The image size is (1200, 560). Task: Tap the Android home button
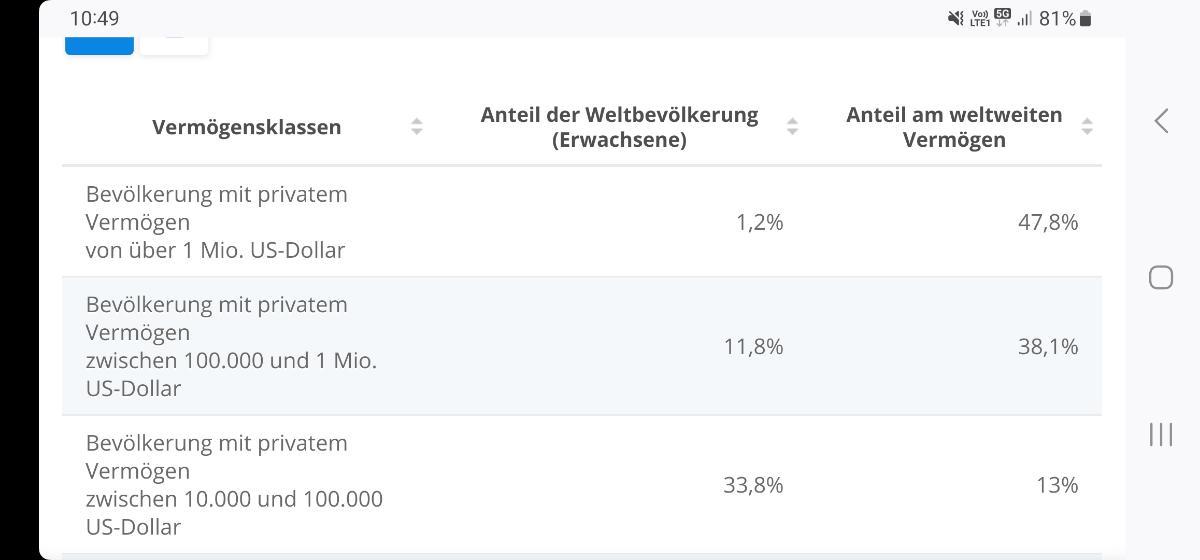click(x=1161, y=277)
